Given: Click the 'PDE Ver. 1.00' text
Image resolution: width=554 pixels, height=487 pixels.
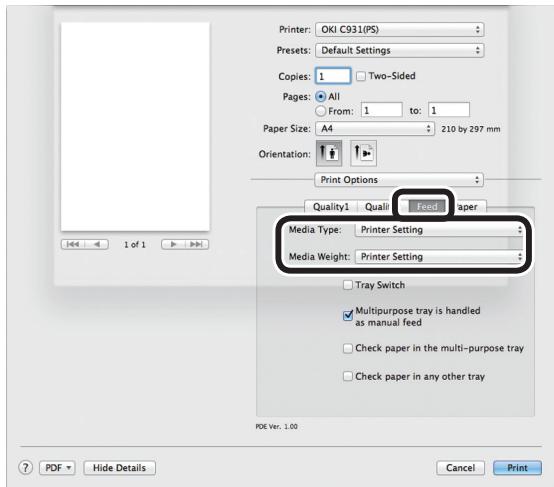Looking at the screenshot, I should pyautogui.click(x=277, y=427).
